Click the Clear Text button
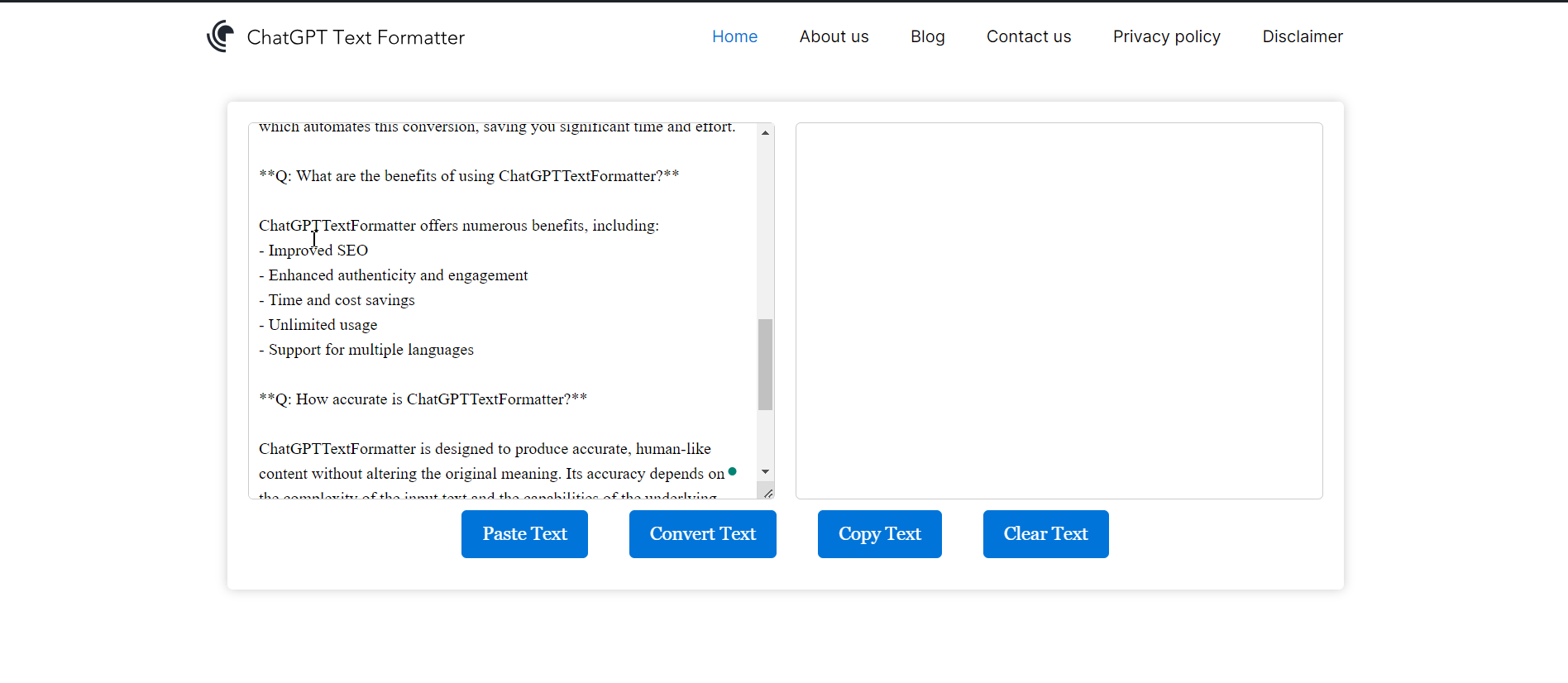 pos(1045,534)
